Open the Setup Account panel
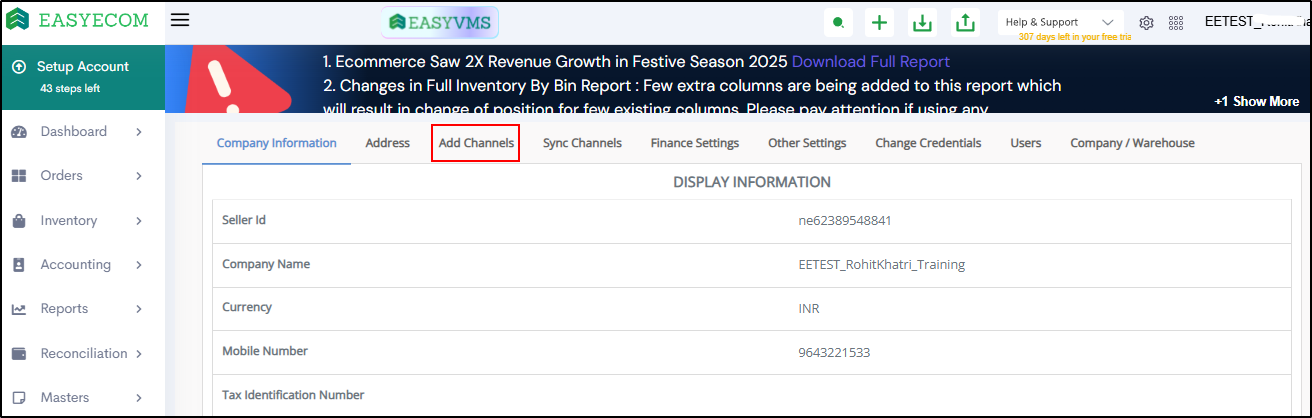 82,76
